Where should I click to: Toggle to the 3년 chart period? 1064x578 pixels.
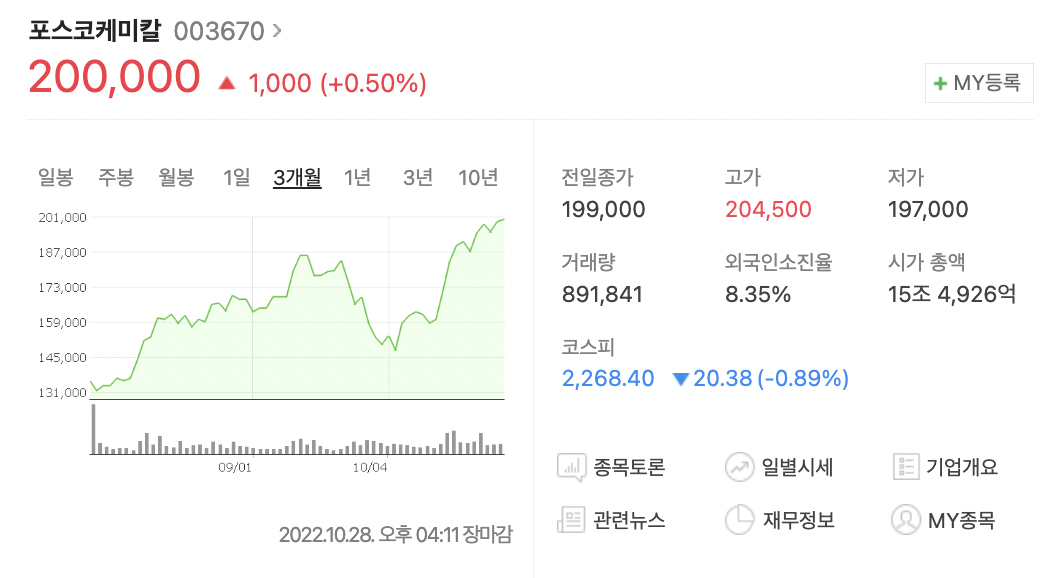click(x=417, y=176)
